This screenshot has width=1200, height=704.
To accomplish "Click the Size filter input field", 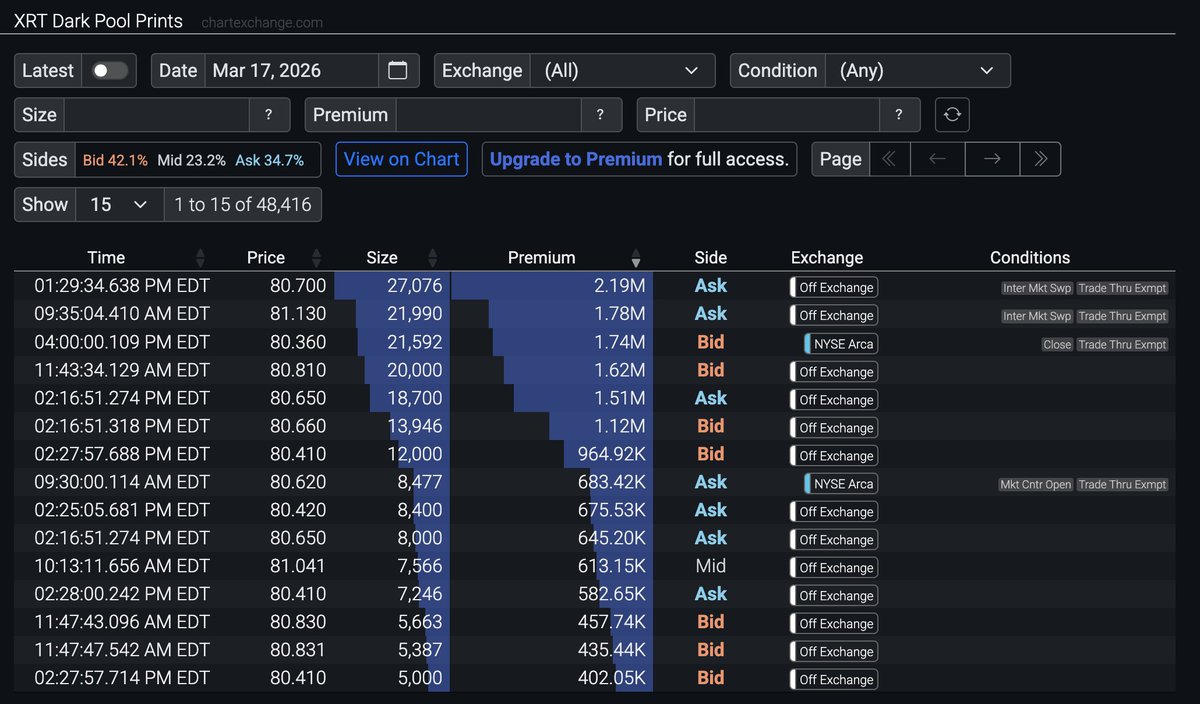I will click(x=156, y=115).
